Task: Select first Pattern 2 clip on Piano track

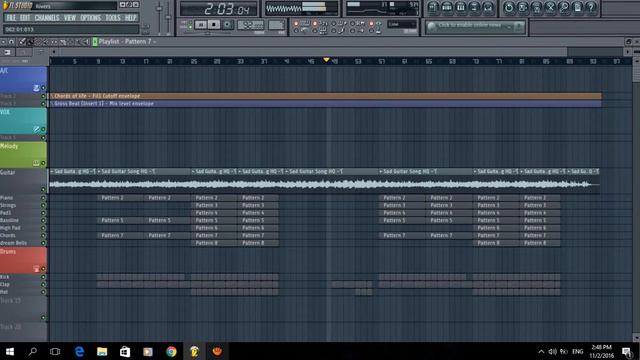Action: 120,198
